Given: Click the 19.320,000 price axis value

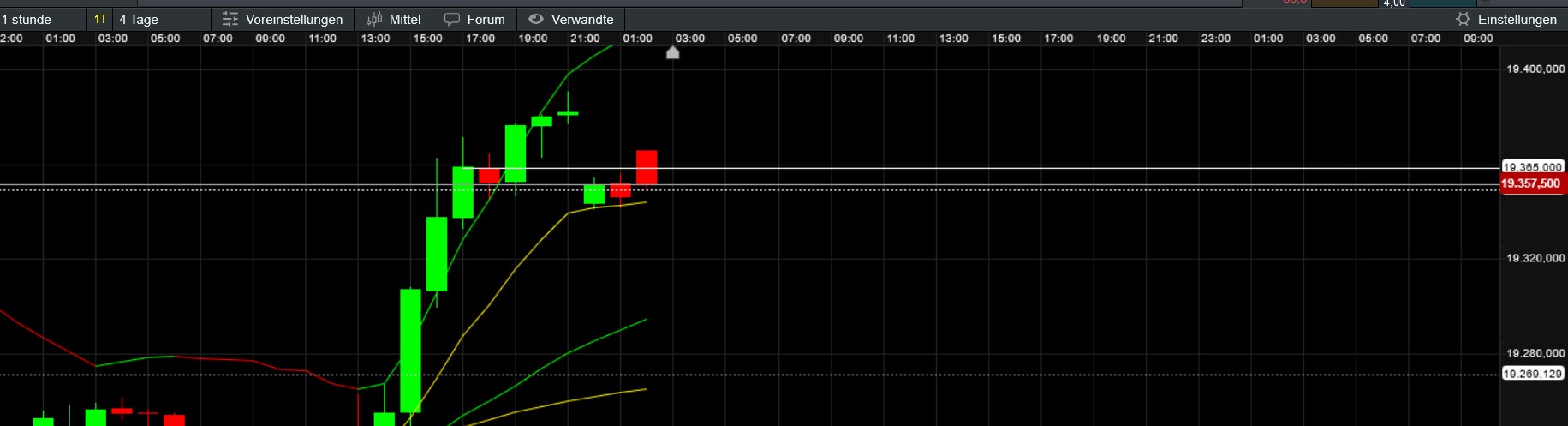Looking at the screenshot, I should [1535, 258].
